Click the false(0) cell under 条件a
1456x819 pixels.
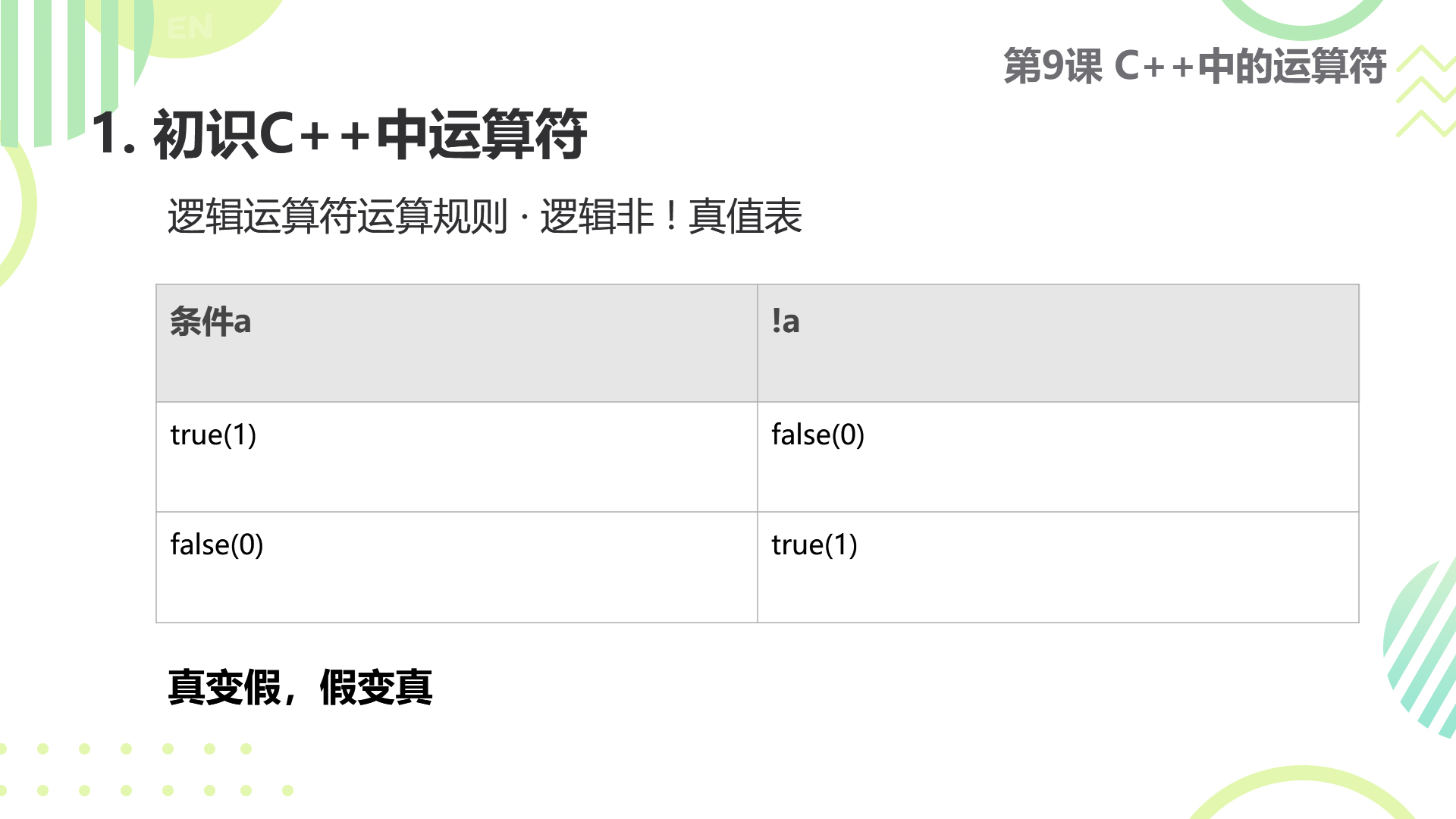click(457, 567)
